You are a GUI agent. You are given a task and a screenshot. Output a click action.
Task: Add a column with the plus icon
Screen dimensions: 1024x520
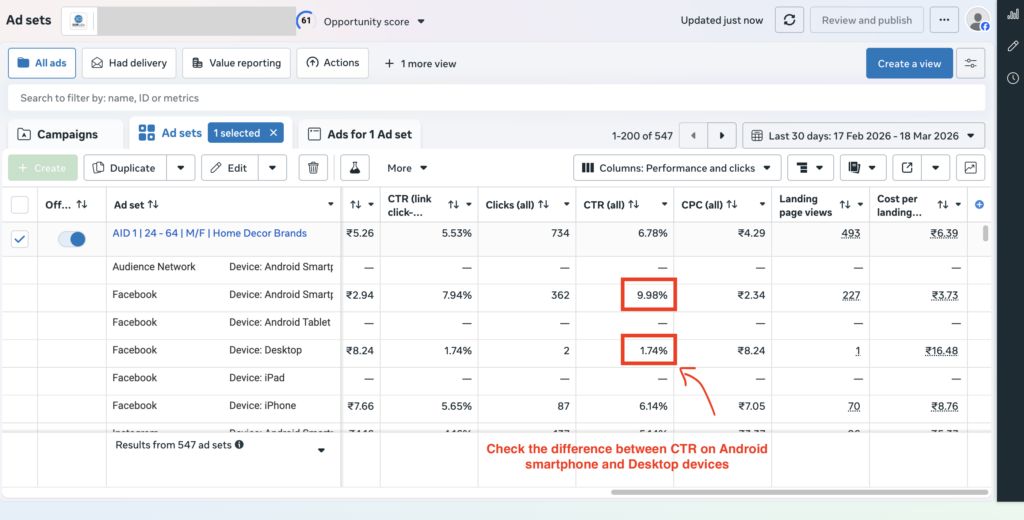[x=979, y=204]
